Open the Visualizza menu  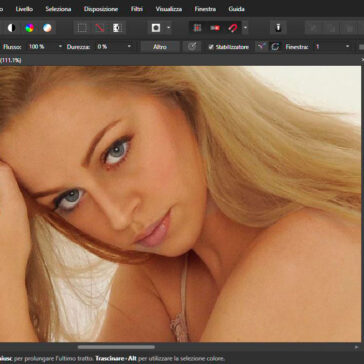tap(169, 9)
